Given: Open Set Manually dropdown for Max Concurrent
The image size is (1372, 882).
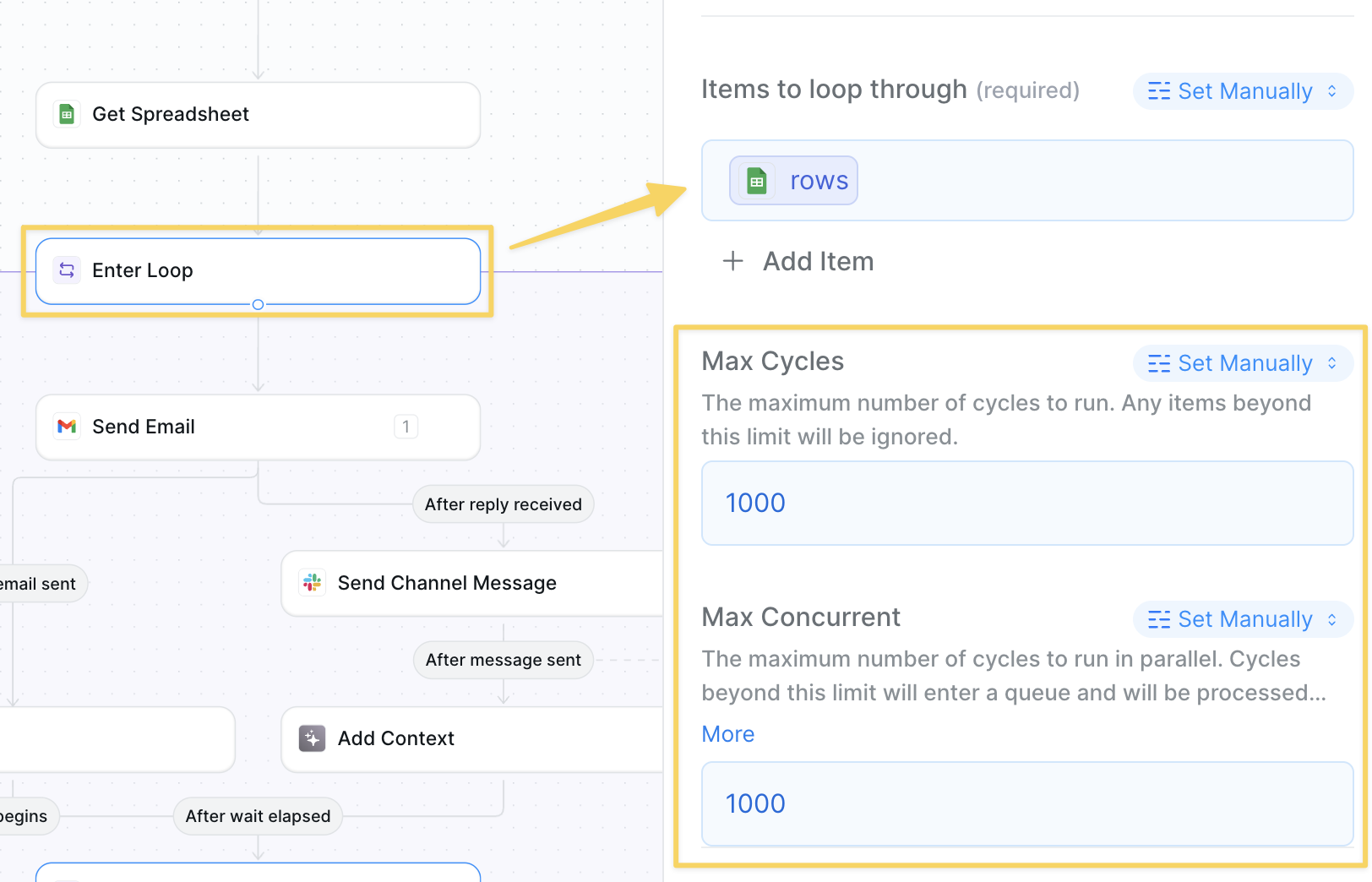Looking at the screenshot, I should [x=1243, y=619].
